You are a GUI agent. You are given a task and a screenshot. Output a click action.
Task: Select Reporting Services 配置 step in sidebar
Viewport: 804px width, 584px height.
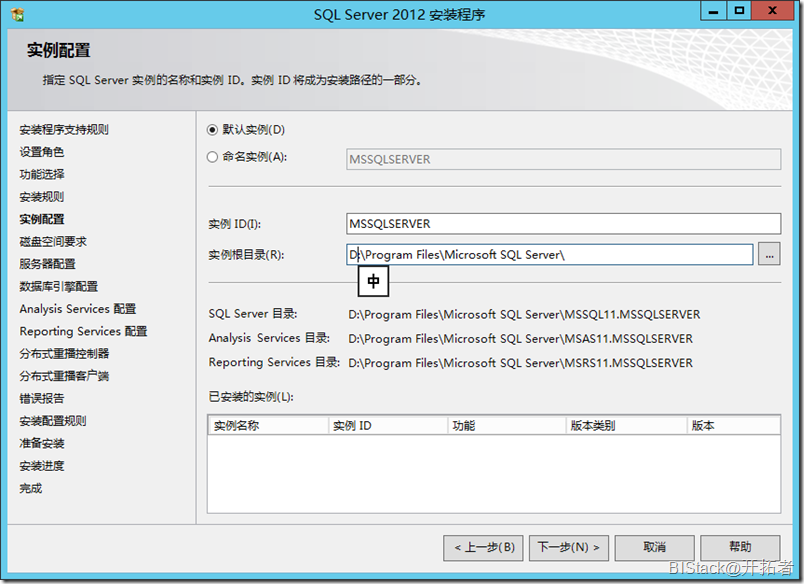84,331
